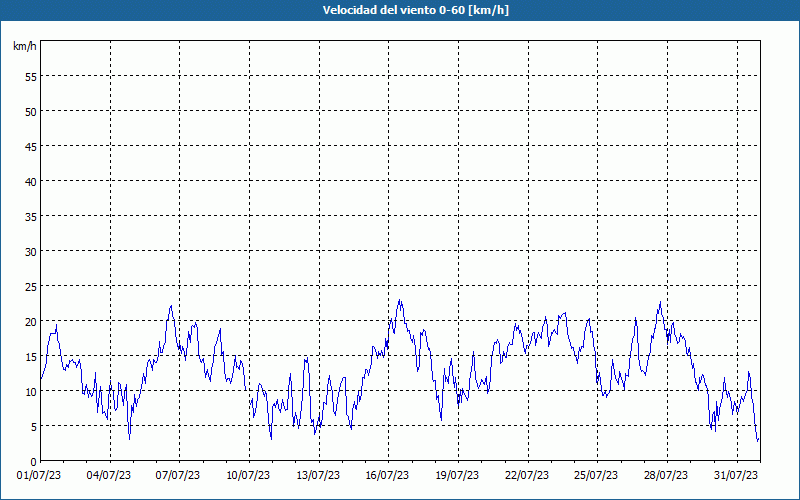
Task: Click the date label 13/07/23
Action: click(318, 475)
